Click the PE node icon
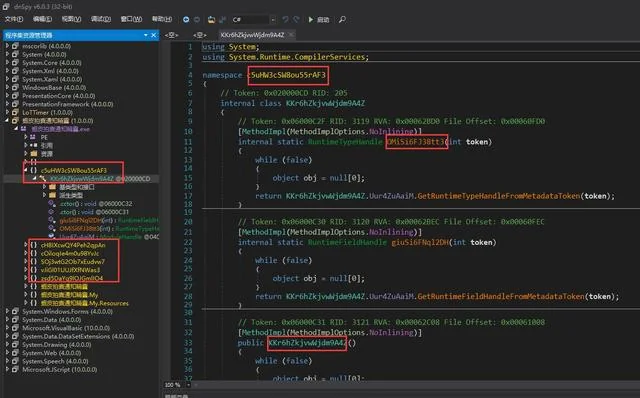Image resolution: width=640 pixels, height=398 pixels. 33,137
